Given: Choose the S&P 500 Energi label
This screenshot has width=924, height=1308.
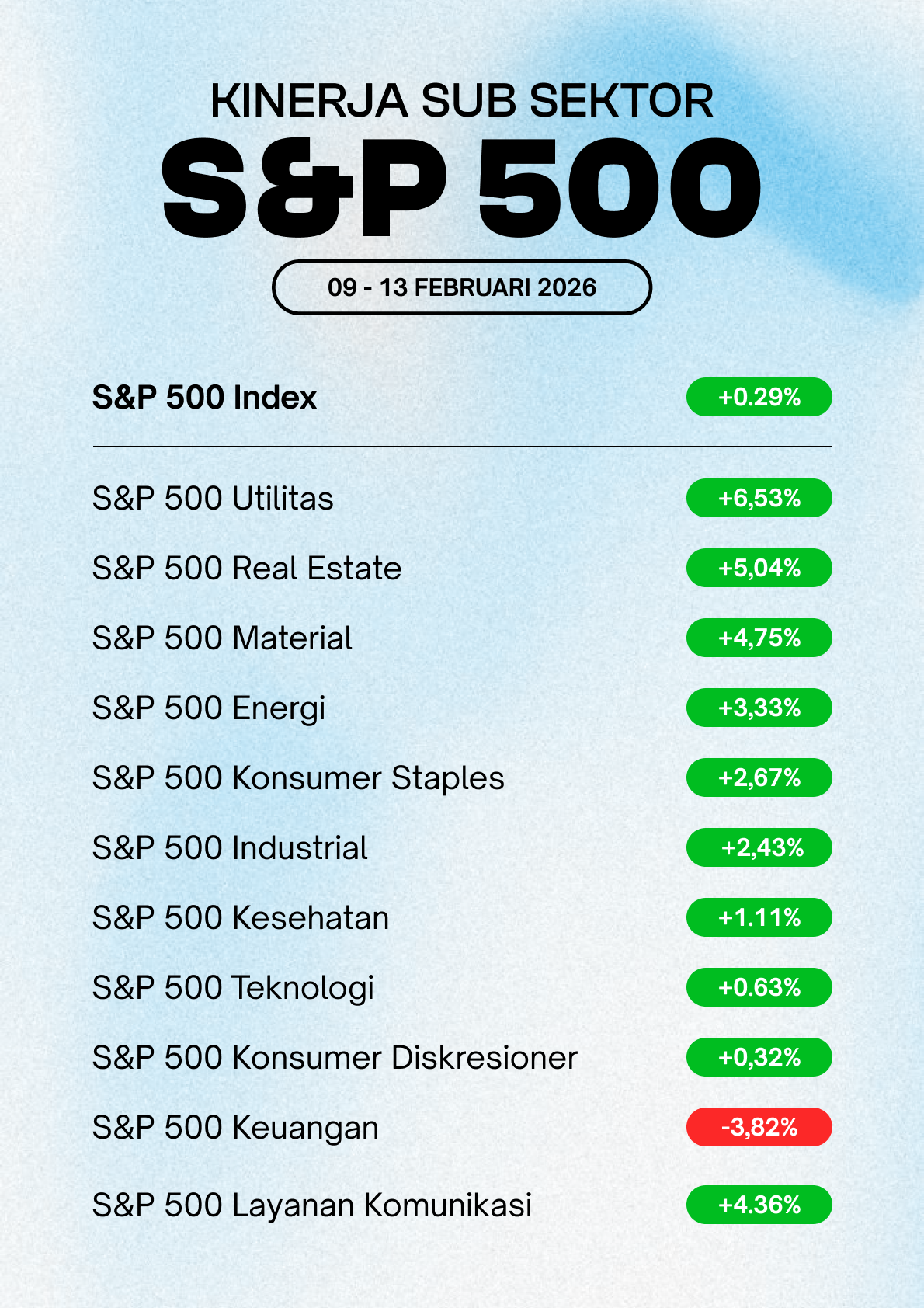Looking at the screenshot, I should pos(209,708).
